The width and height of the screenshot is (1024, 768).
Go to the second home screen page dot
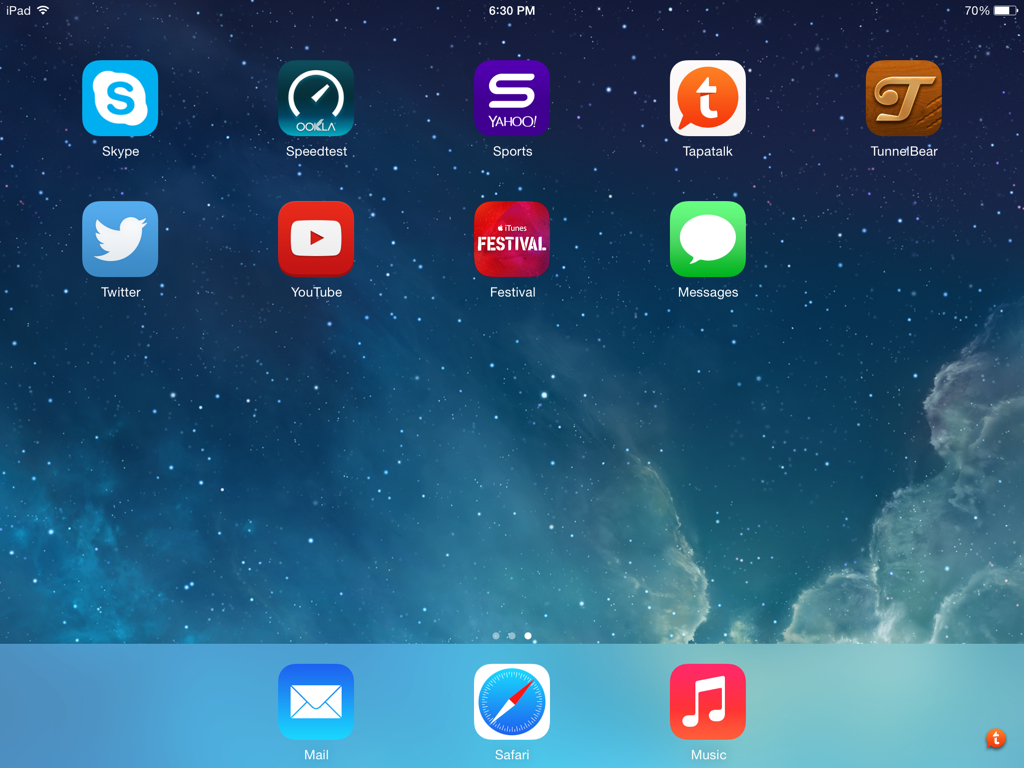tap(512, 635)
